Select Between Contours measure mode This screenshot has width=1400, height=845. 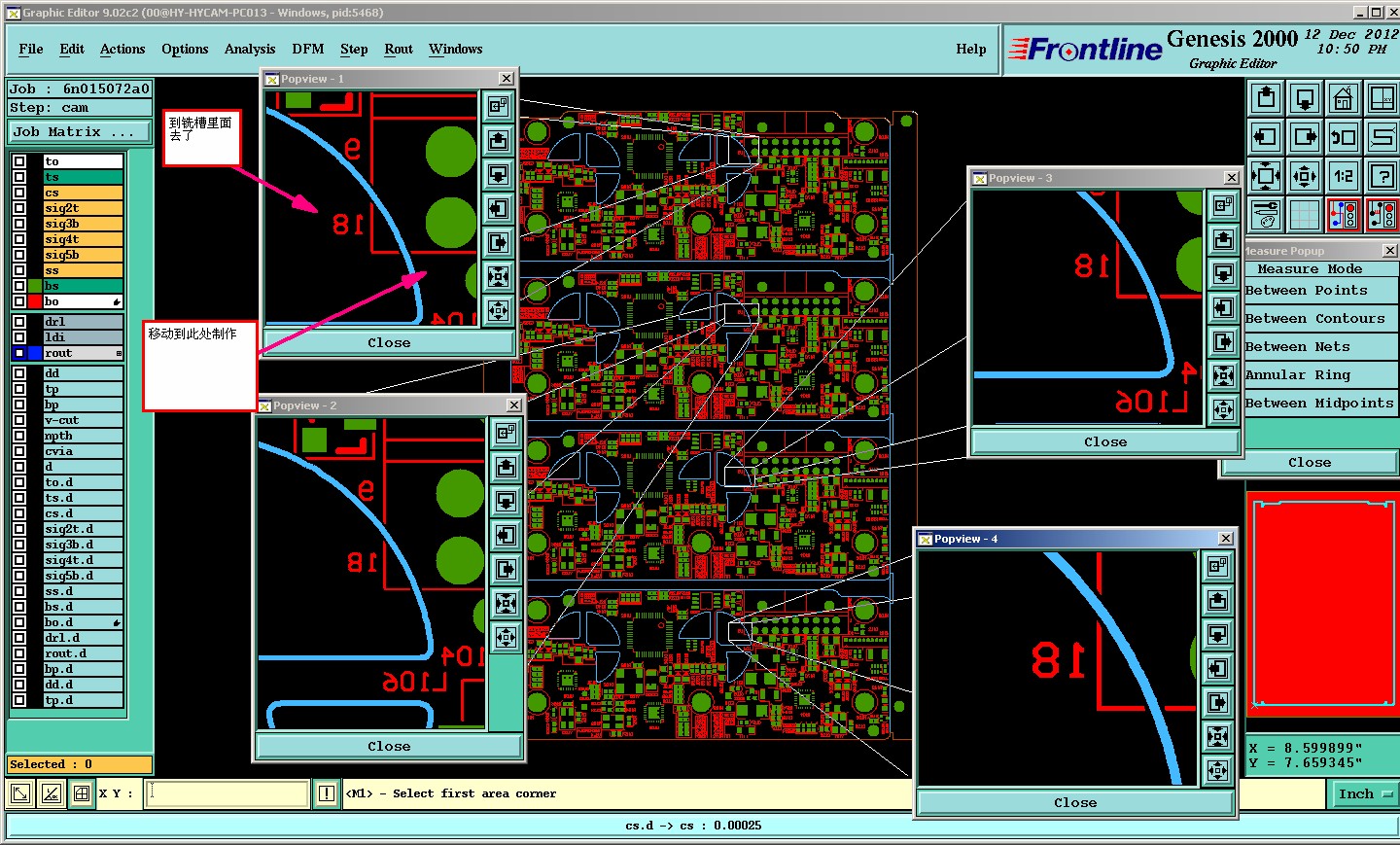[1320, 319]
